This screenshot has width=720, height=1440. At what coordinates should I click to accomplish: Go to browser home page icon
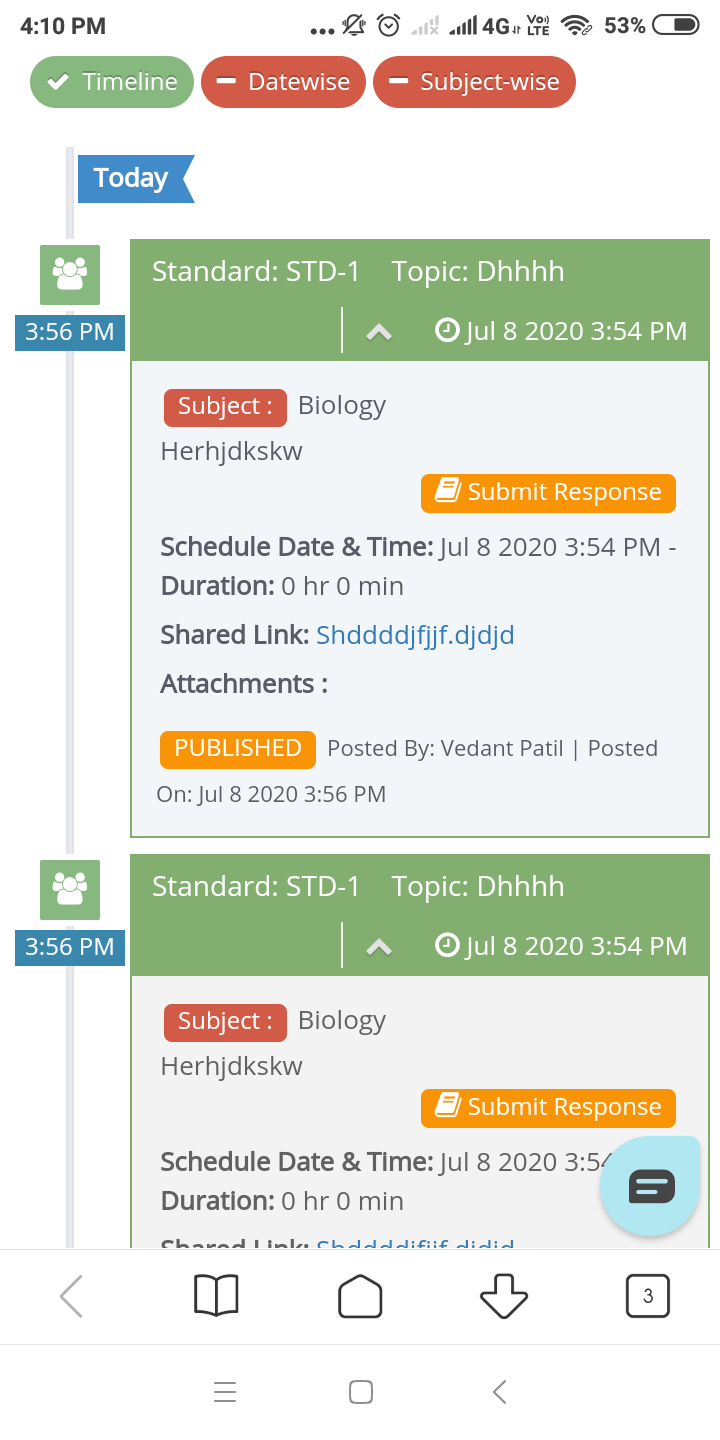coord(360,1297)
